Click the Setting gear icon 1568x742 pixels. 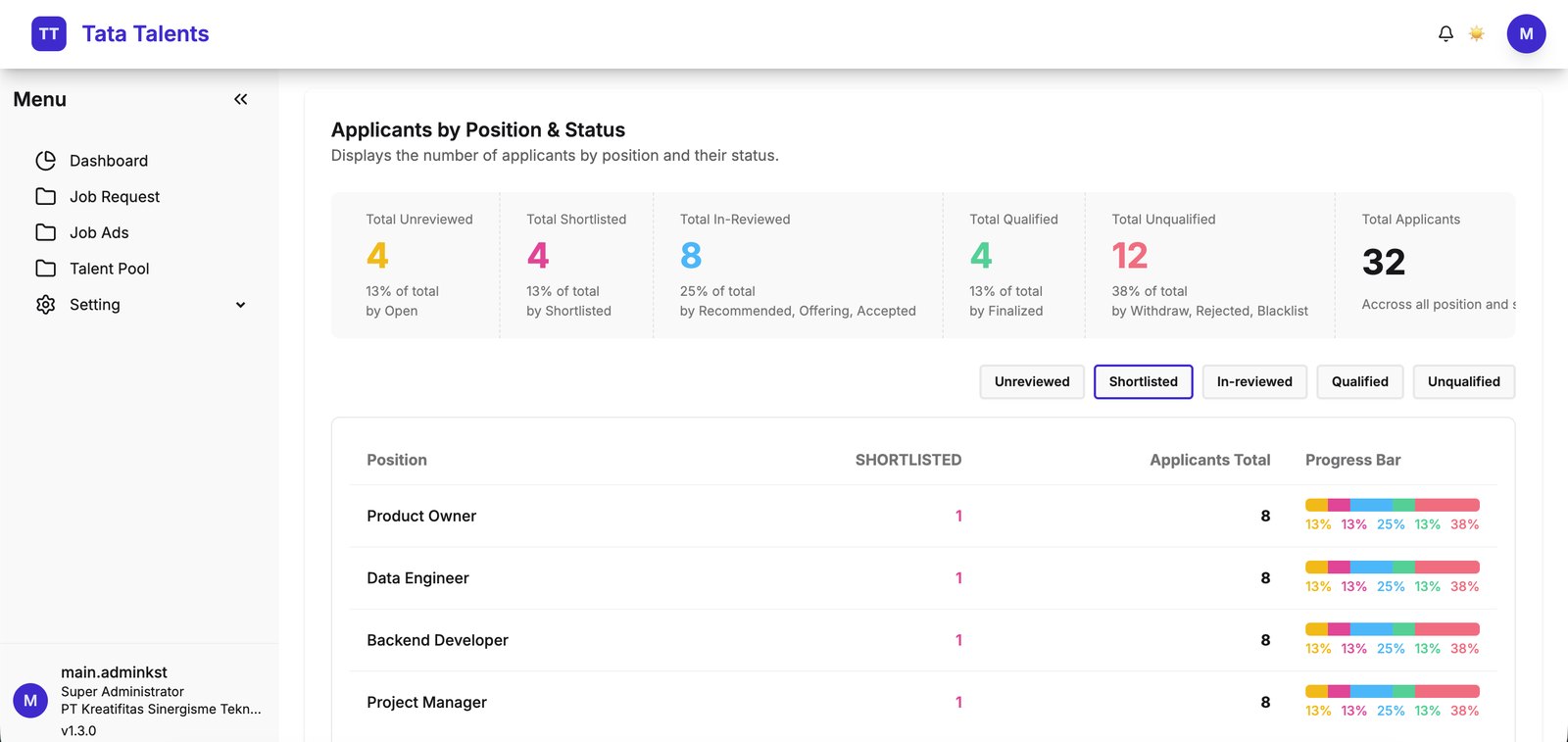tap(46, 305)
